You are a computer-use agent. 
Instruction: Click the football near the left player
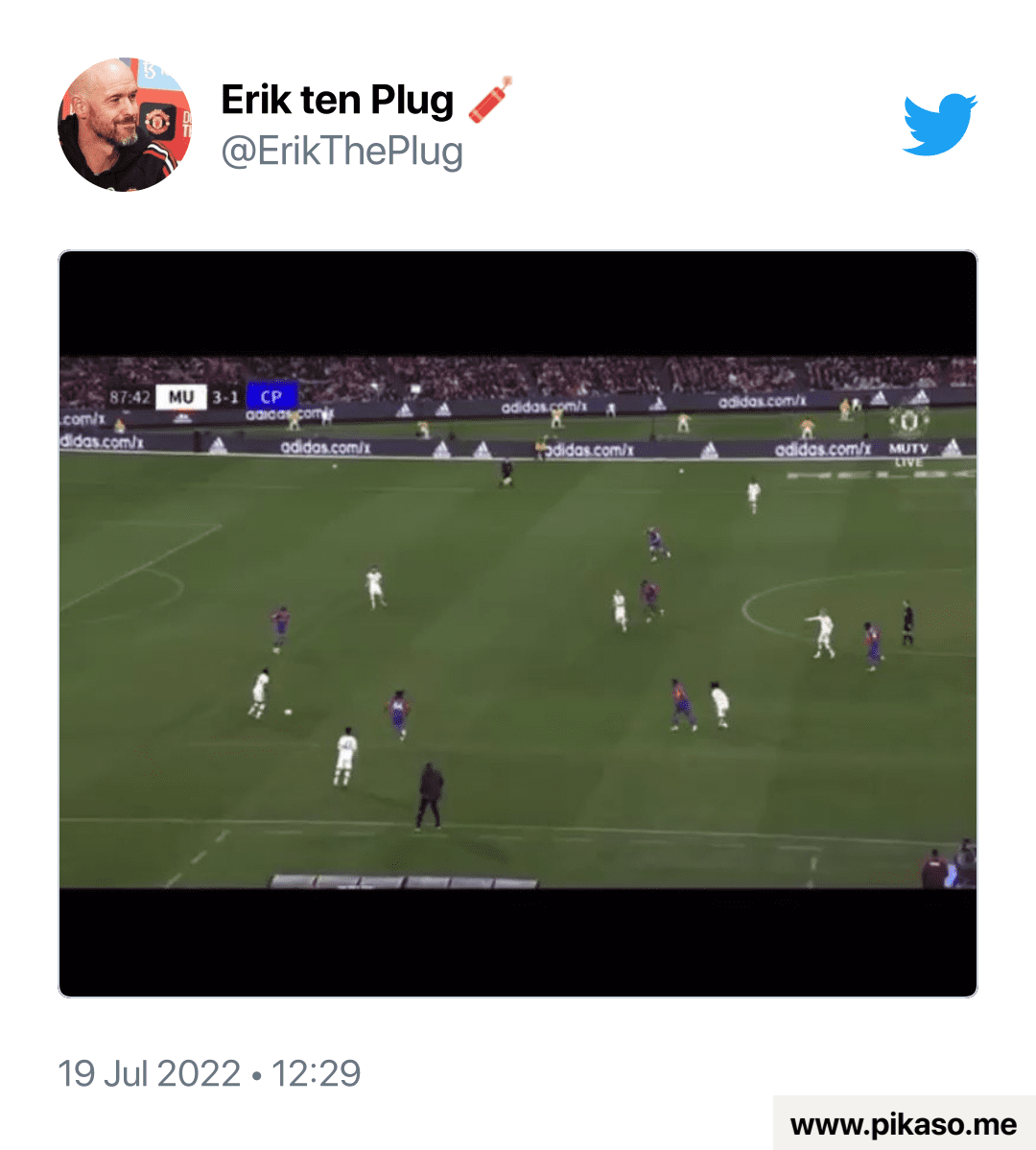click(288, 712)
